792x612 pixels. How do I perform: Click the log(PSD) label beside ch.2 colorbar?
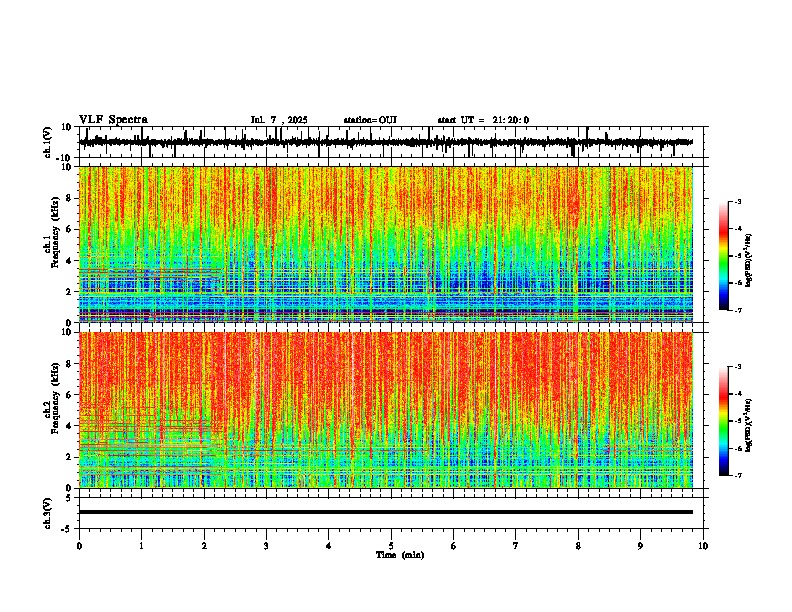pyautogui.click(x=748, y=425)
